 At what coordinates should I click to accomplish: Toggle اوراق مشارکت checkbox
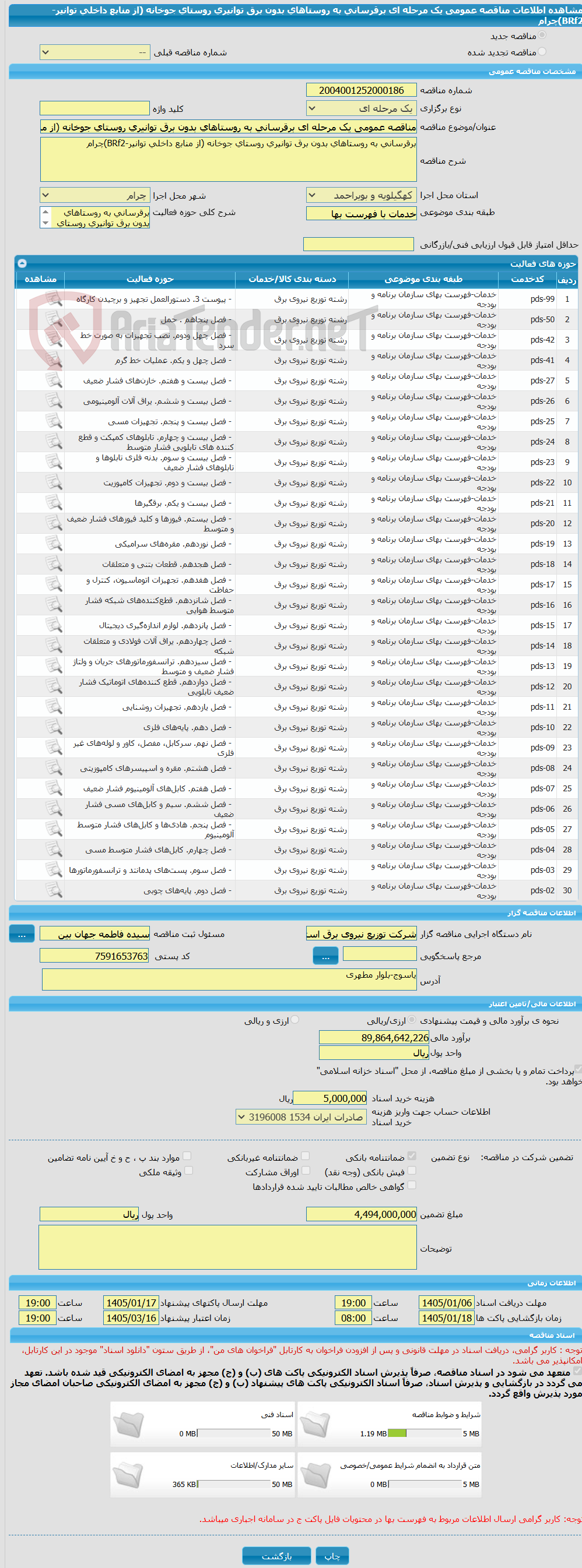[306, 1171]
